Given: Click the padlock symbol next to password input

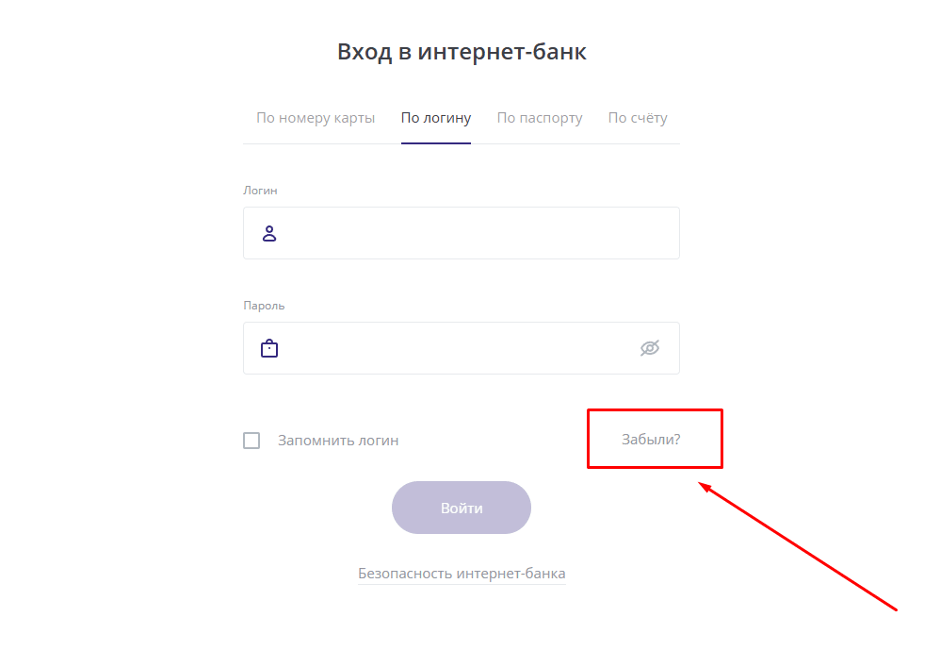Looking at the screenshot, I should point(268,348).
